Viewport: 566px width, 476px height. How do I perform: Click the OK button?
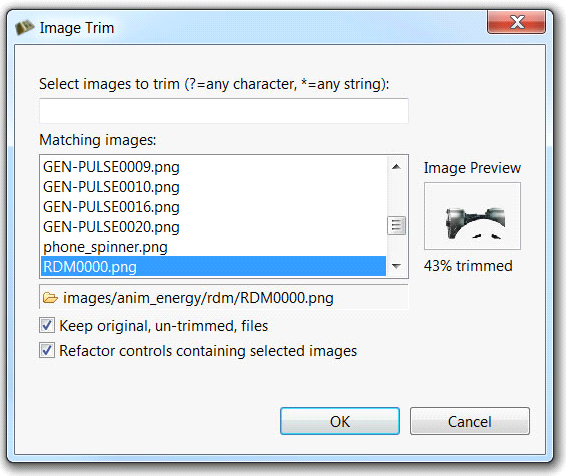(x=340, y=421)
